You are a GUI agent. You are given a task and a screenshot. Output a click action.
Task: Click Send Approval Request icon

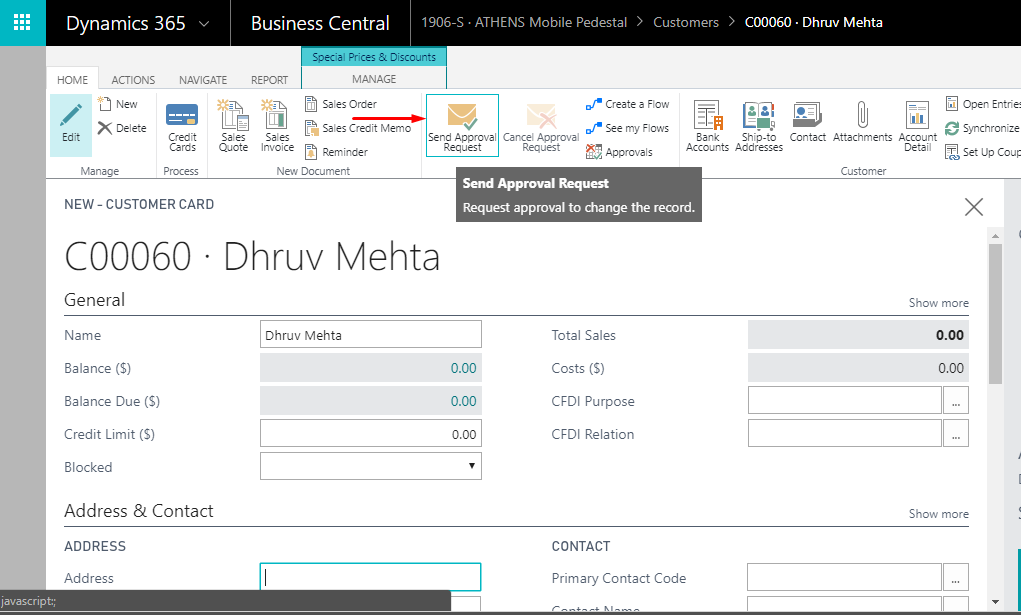click(462, 117)
